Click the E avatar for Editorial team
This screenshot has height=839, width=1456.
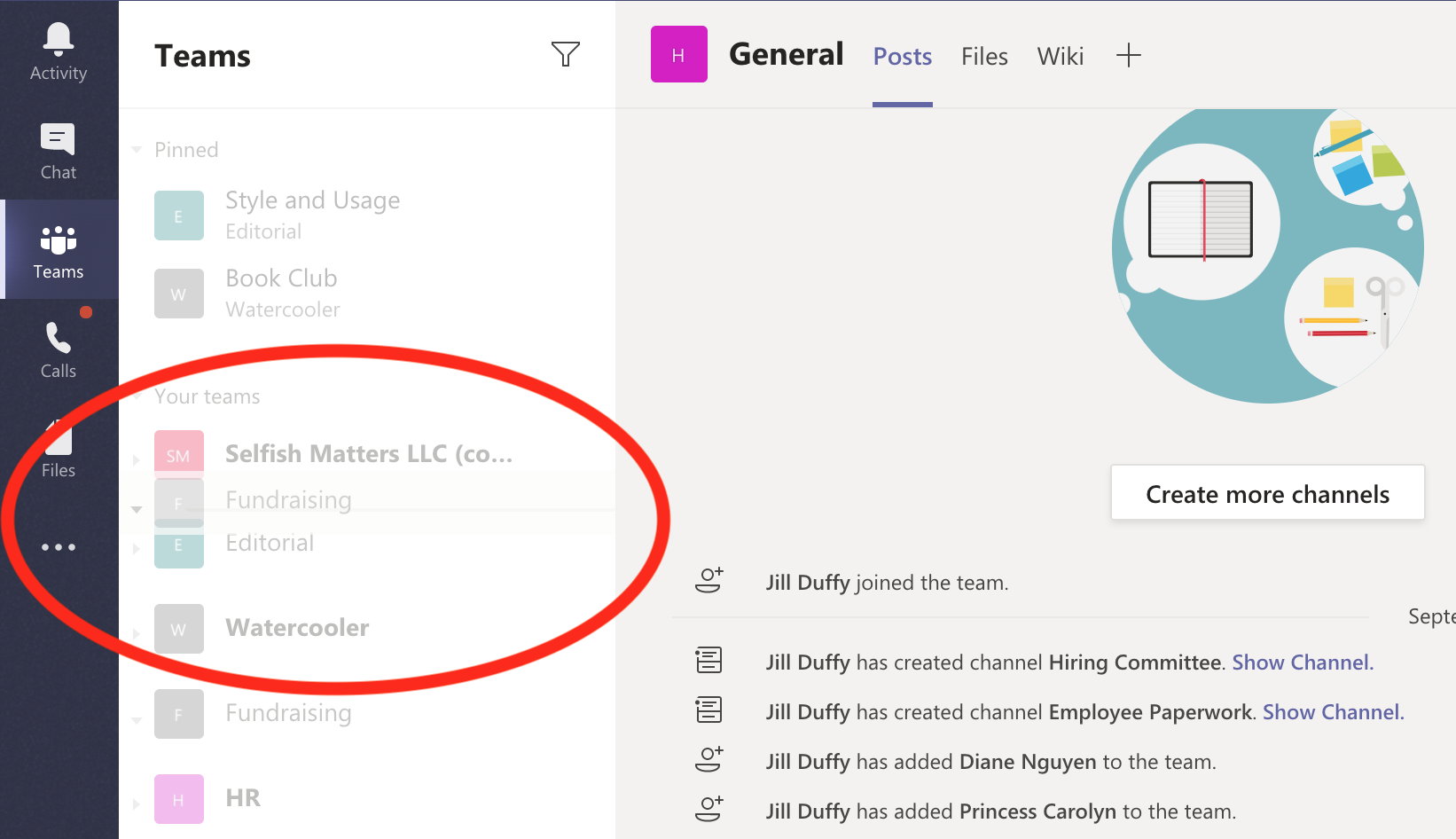pos(179,546)
